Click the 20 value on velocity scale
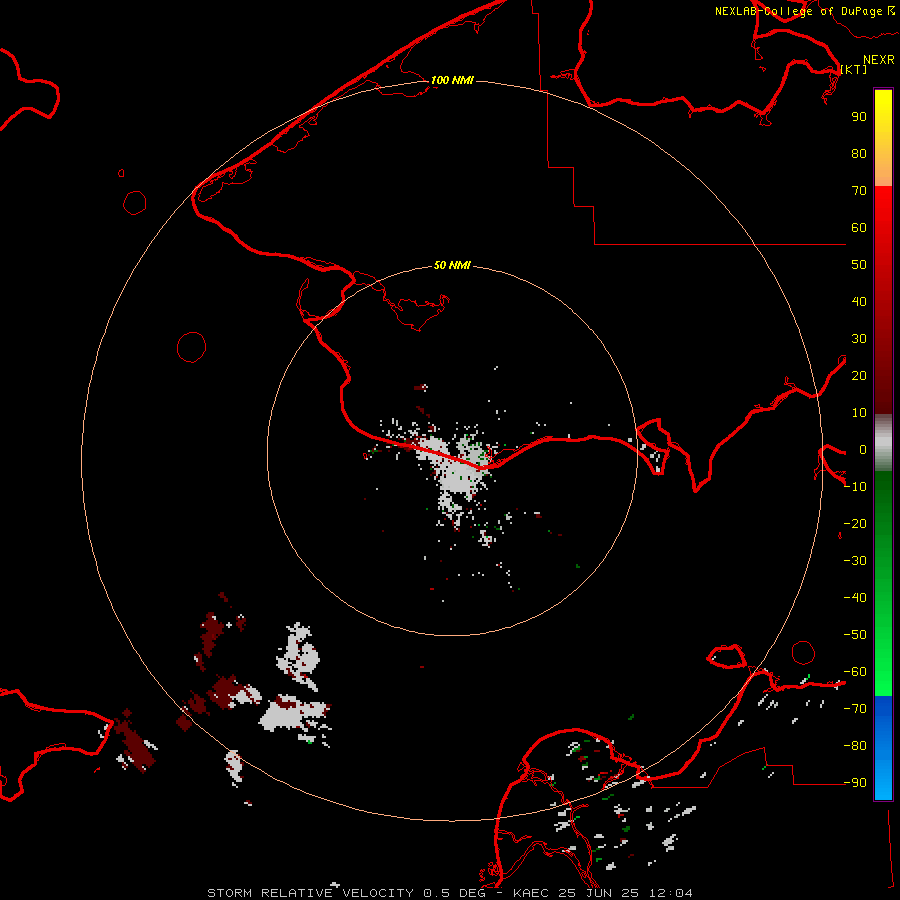 tap(859, 375)
